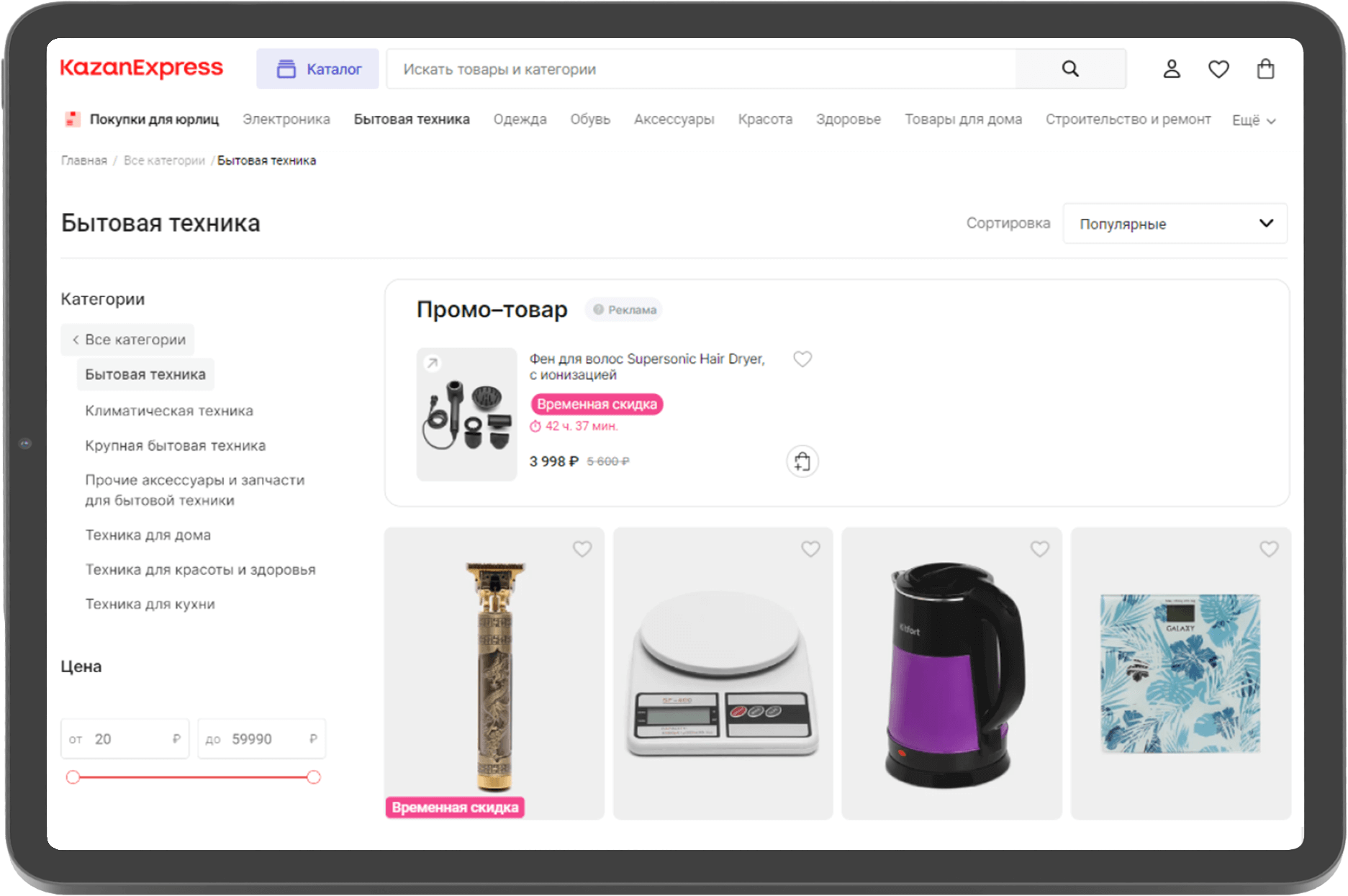This screenshot has height=896, width=1348.
Task: Open the Товары для дома category
Action: (x=963, y=119)
